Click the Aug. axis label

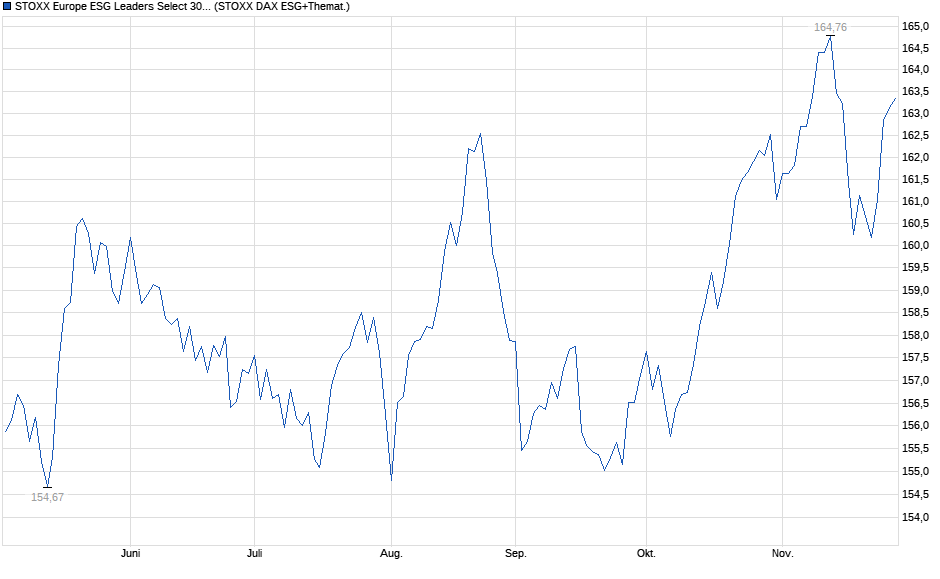[392, 551]
